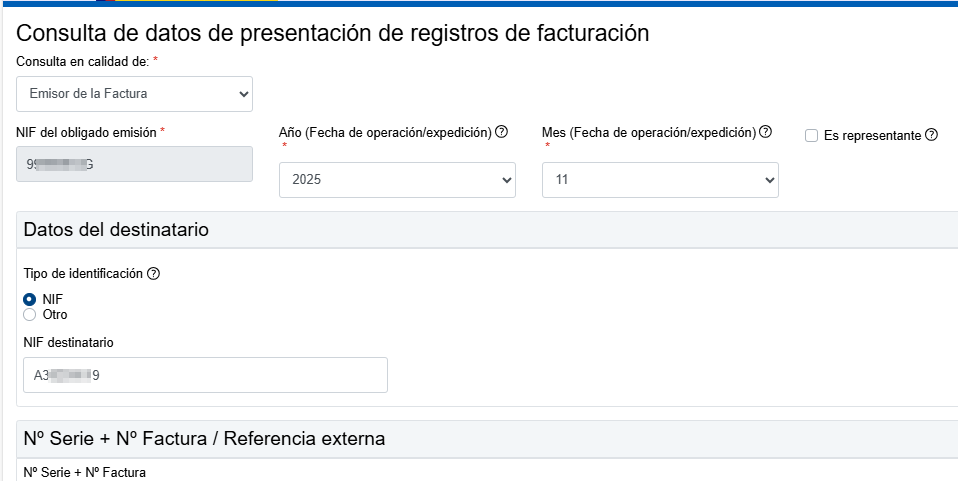The image size is (958, 481).
Task: Click the greyed NIF del obligado emisión field
Action: coord(134,164)
